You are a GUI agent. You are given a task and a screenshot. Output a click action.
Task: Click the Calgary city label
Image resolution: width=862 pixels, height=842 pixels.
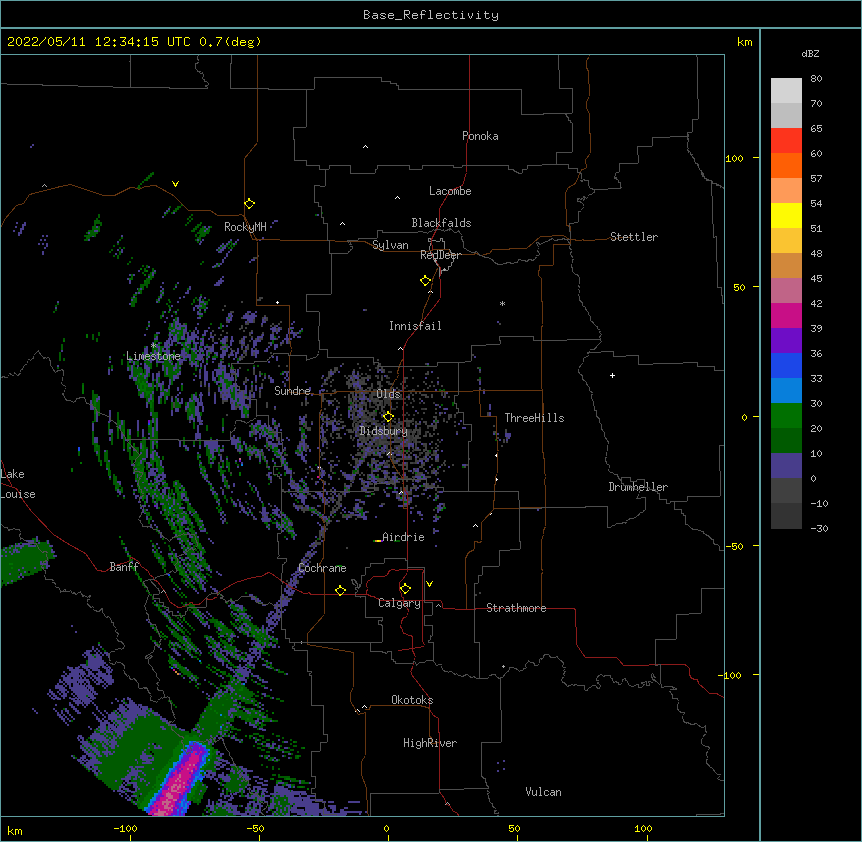[399, 603]
